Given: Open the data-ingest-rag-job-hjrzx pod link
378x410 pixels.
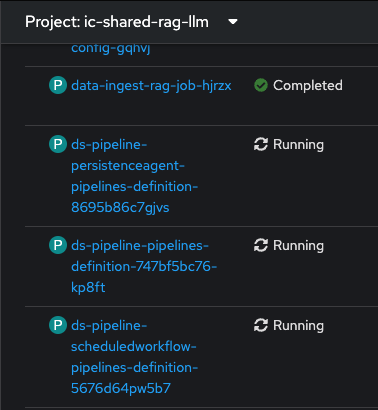Looking at the screenshot, I should click(x=151, y=86).
